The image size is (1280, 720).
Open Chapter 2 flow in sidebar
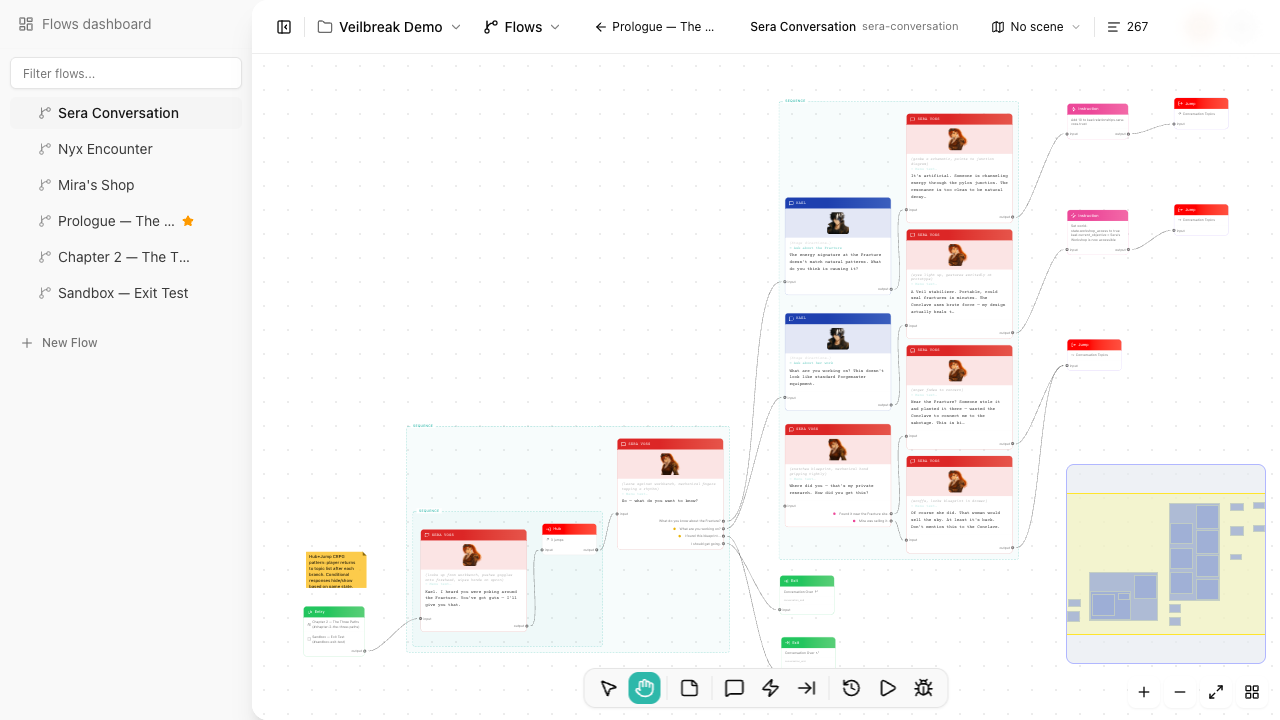(x=126, y=257)
